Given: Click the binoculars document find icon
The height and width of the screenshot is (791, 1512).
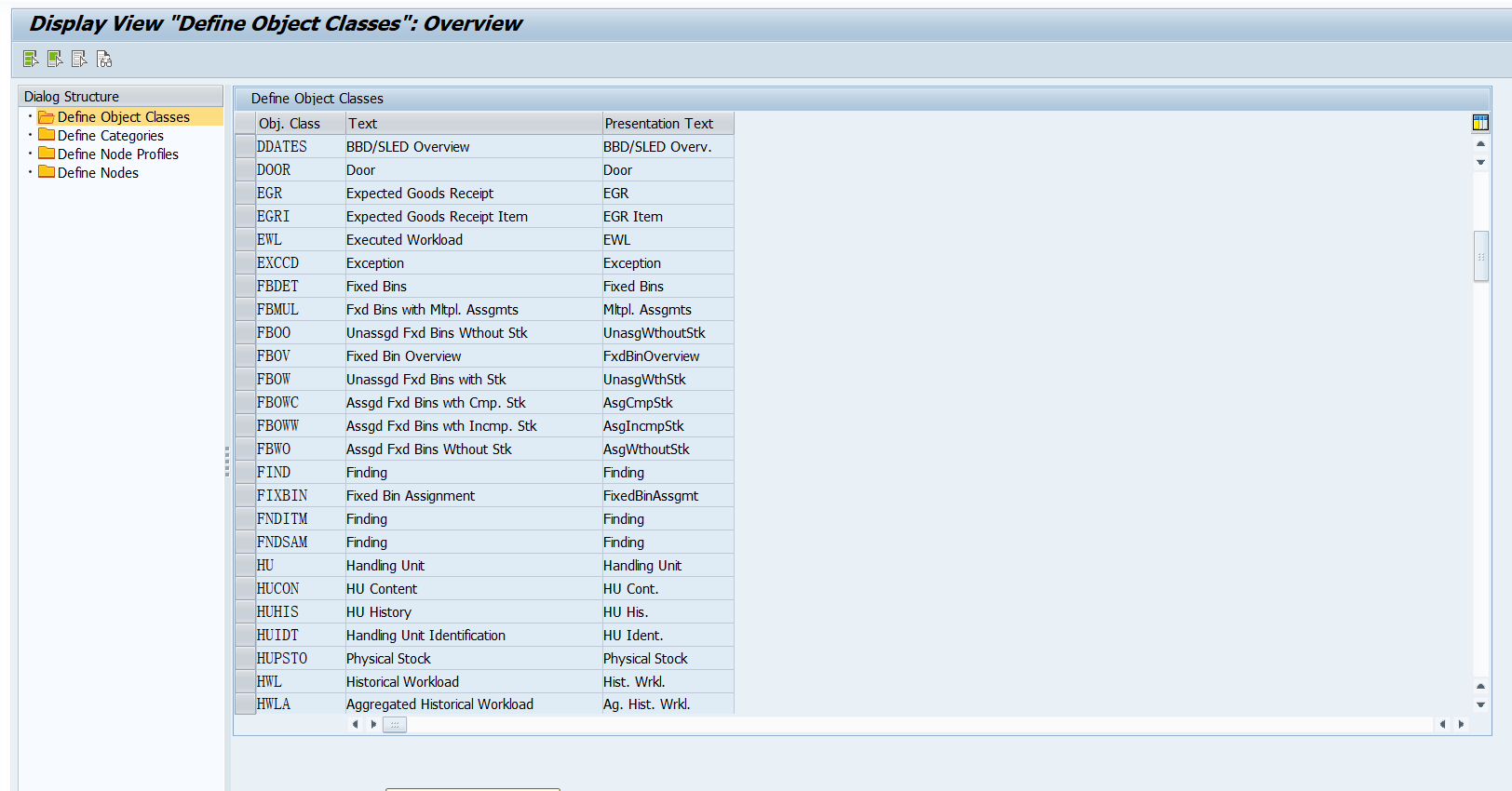Looking at the screenshot, I should coord(104,60).
